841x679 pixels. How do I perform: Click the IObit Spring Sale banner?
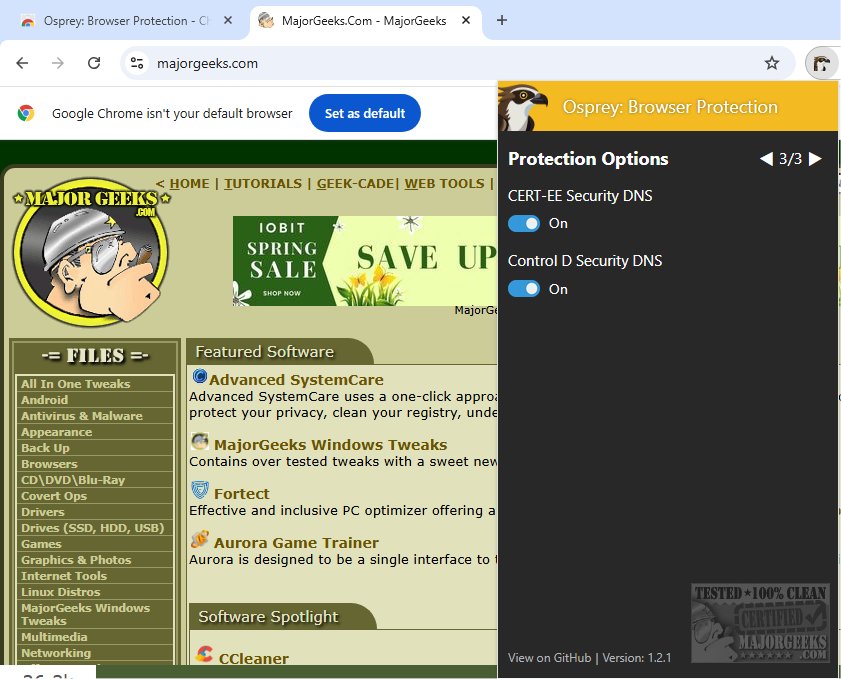point(365,261)
